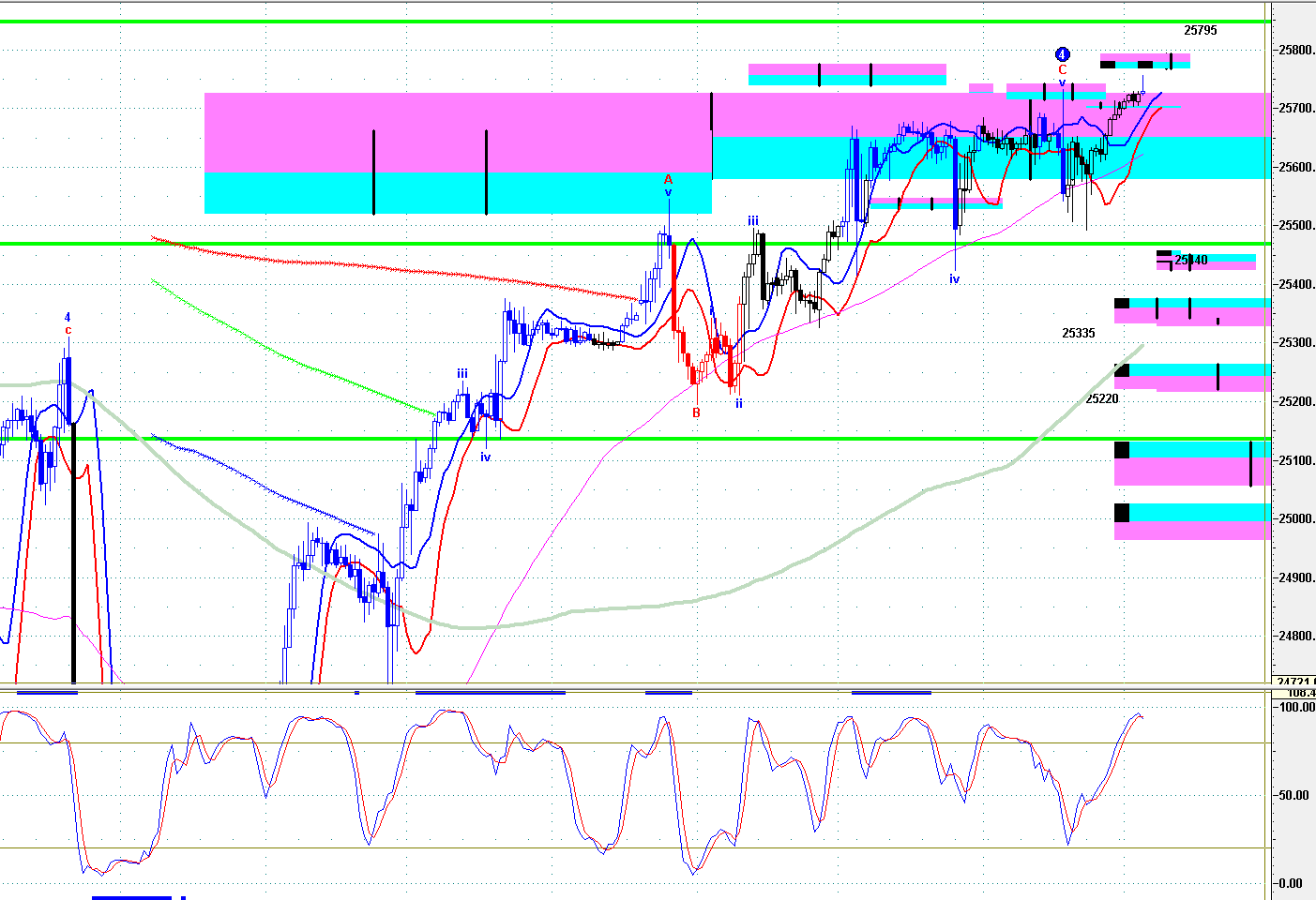The image size is (1316, 900).
Task: Click the 25300 price axis label
Action: (x=1295, y=343)
